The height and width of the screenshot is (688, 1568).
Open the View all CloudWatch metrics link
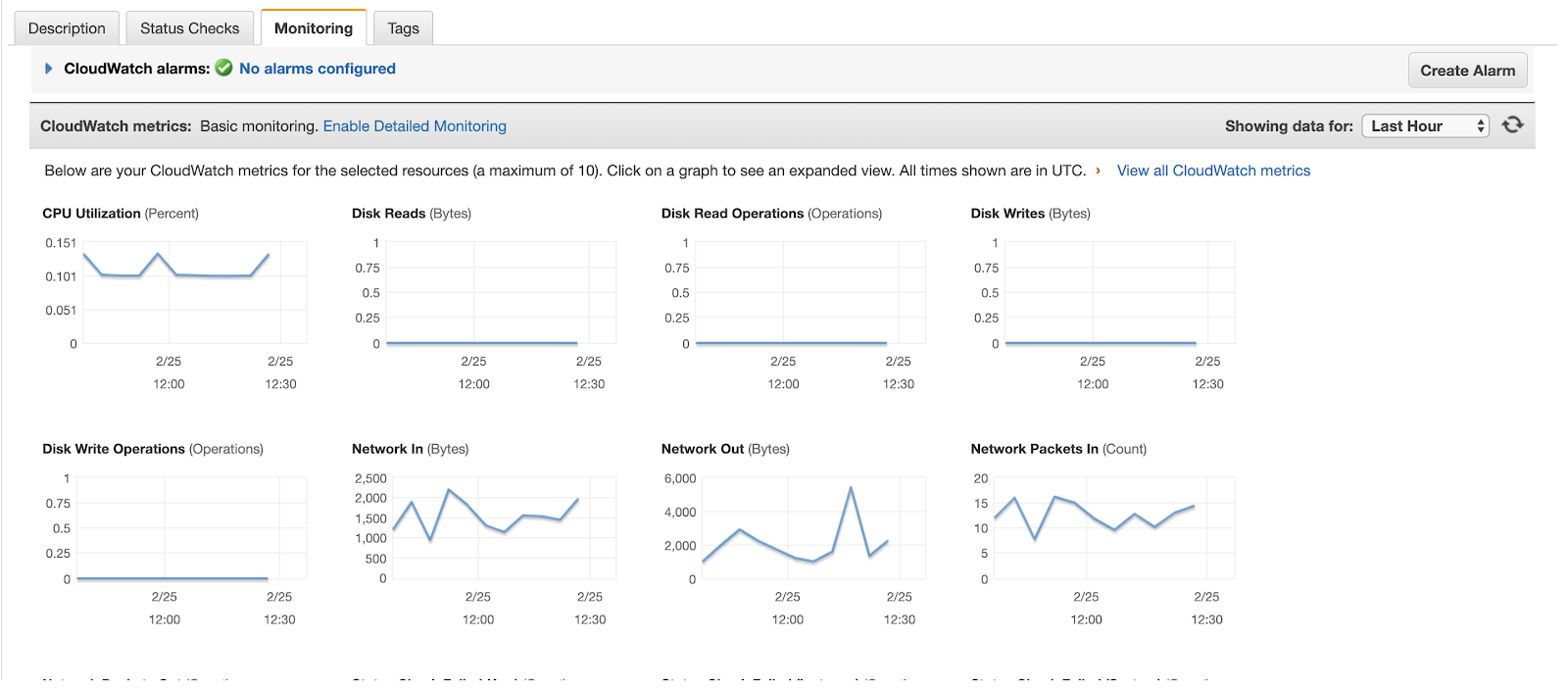point(1213,171)
